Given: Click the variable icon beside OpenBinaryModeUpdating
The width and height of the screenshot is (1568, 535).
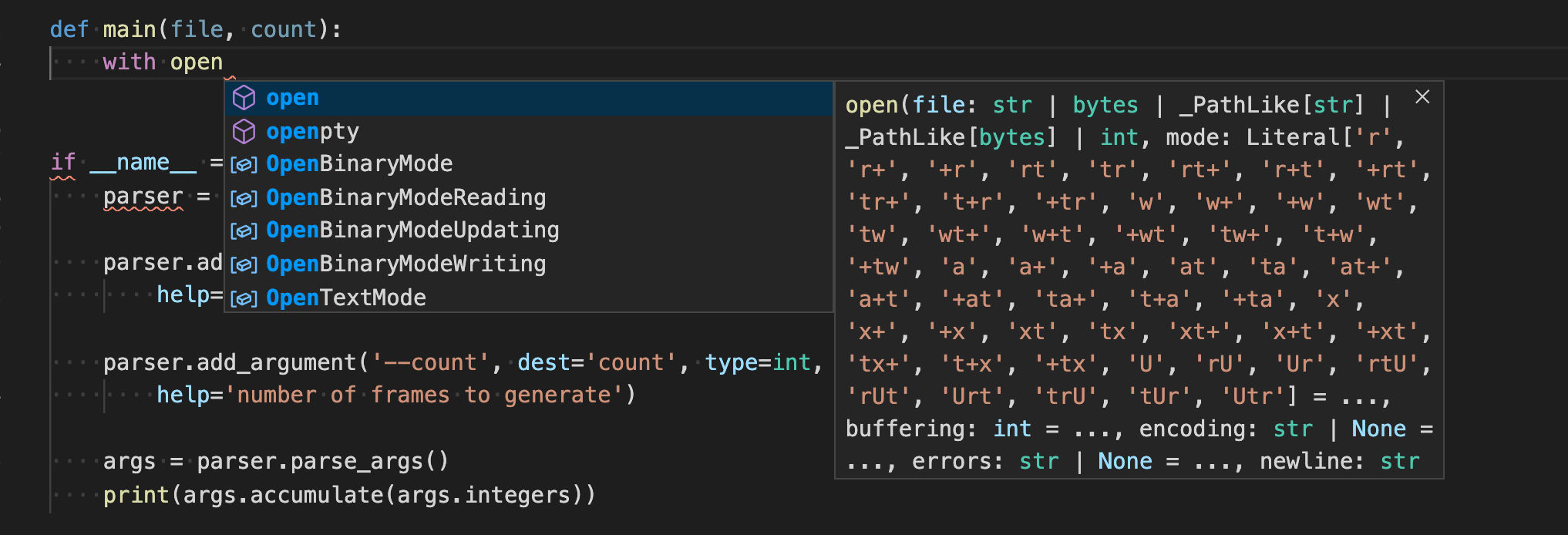Looking at the screenshot, I should [x=244, y=231].
